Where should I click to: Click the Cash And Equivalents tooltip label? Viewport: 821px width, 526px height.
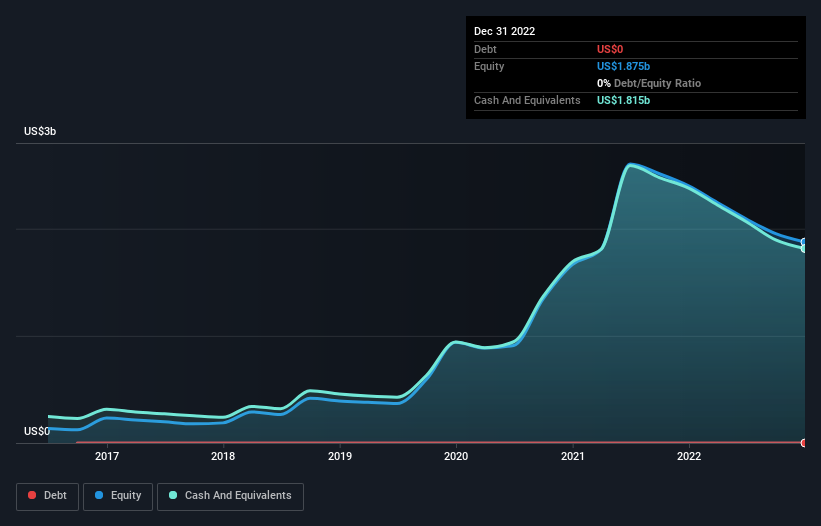(x=527, y=100)
